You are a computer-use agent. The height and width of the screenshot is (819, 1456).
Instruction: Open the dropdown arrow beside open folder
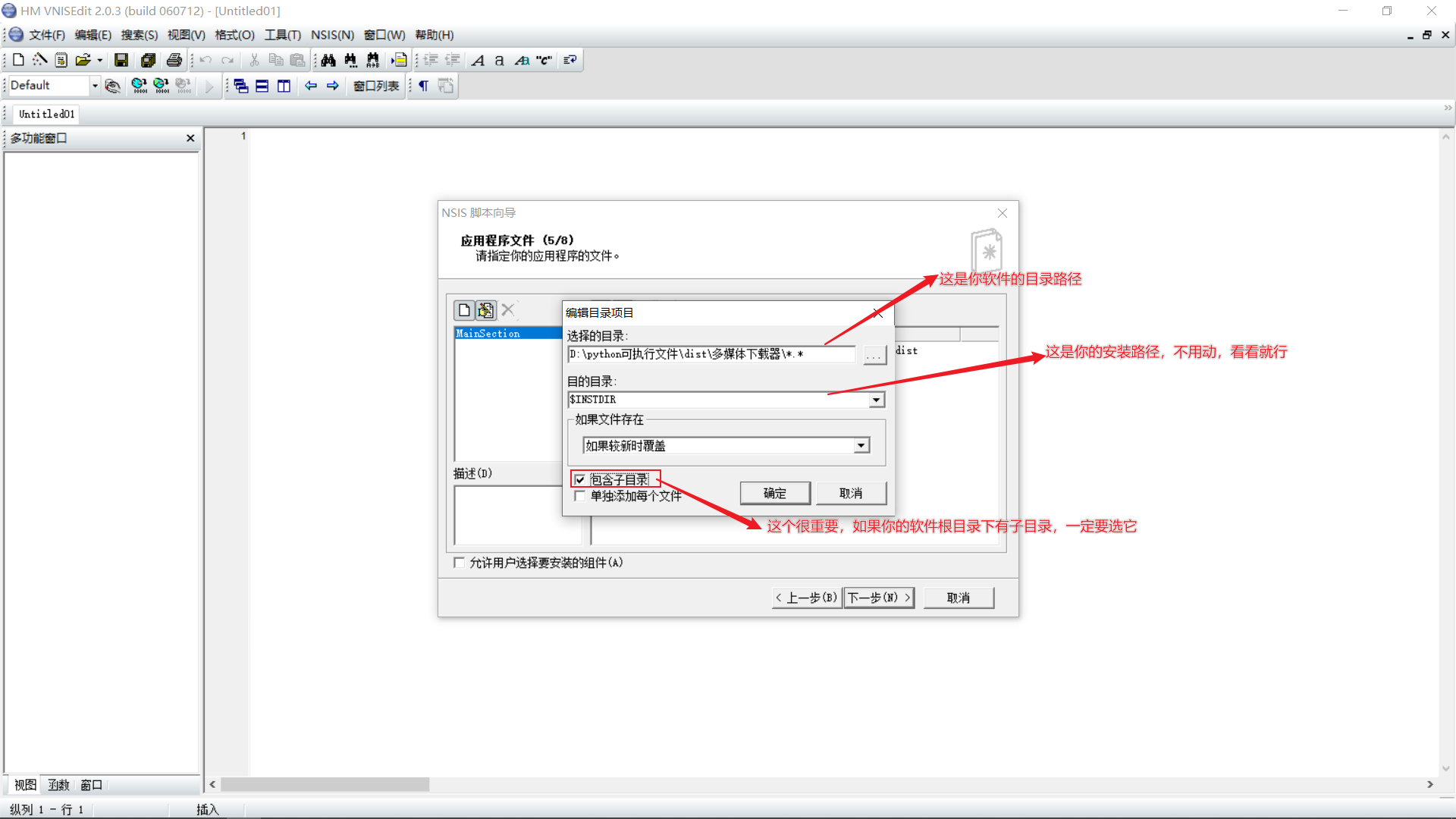[x=99, y=60]
